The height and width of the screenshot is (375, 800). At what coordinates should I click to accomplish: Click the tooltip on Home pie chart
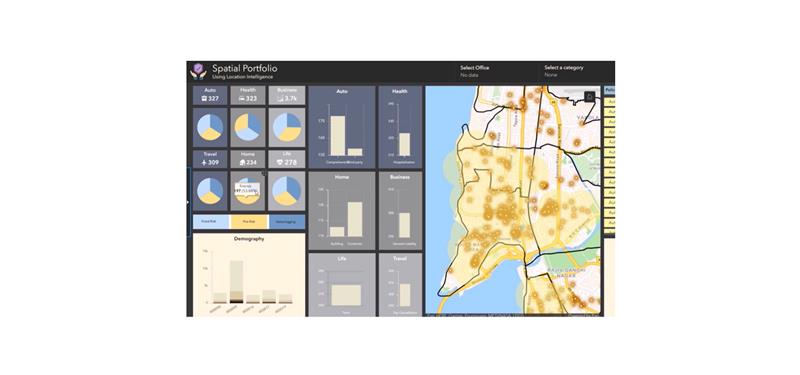click(x=247, y=189)
